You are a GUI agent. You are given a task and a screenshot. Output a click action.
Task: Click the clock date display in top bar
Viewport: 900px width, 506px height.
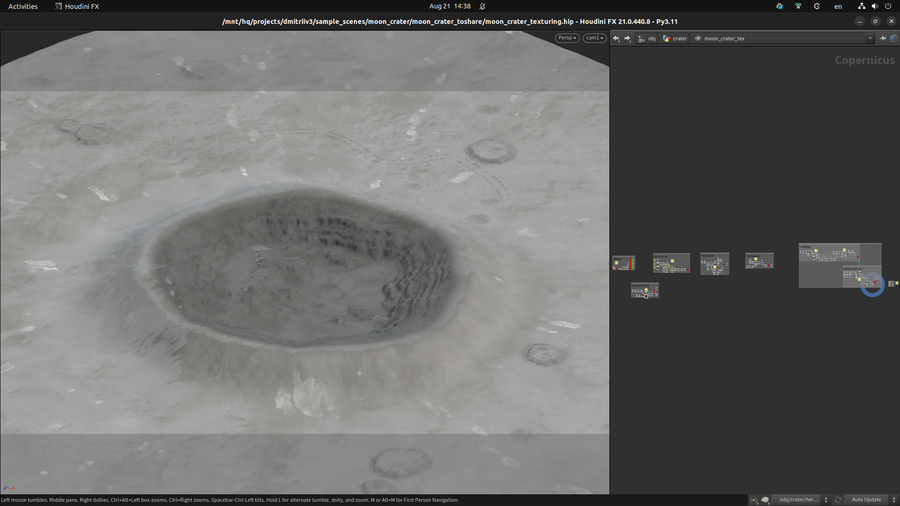450,6
